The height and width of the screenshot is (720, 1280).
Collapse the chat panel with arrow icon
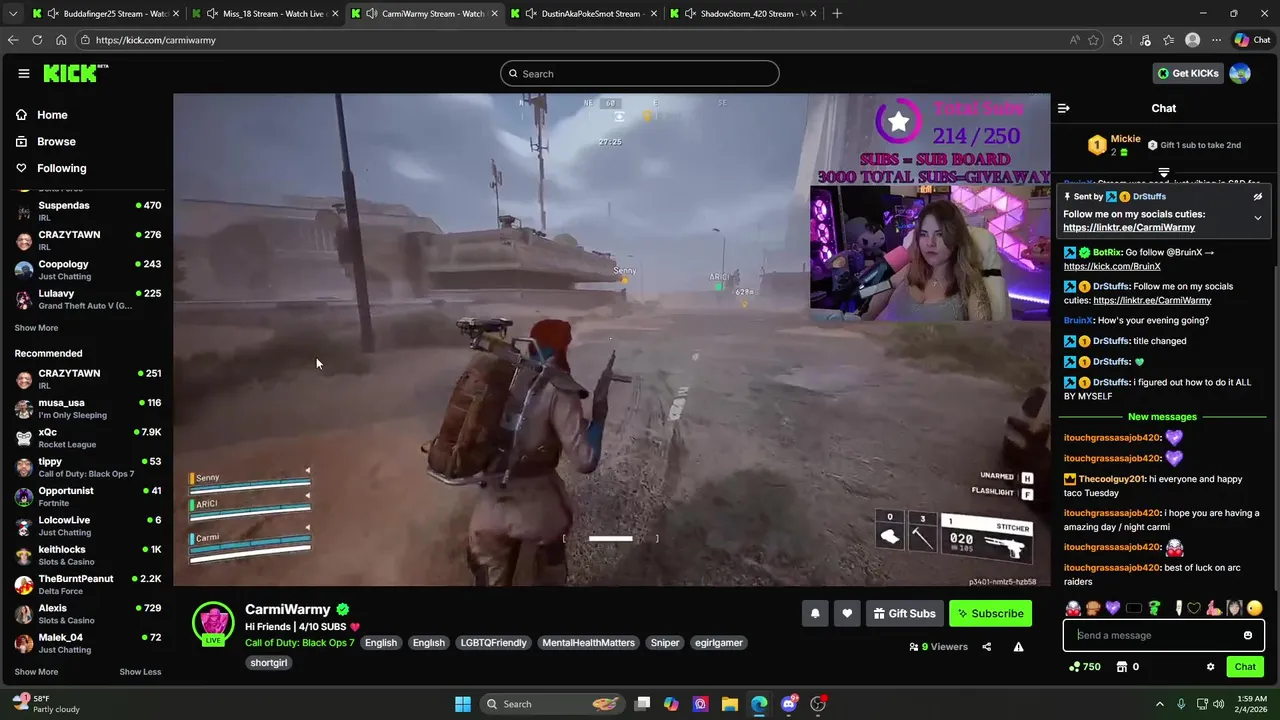pos(1064,108)
